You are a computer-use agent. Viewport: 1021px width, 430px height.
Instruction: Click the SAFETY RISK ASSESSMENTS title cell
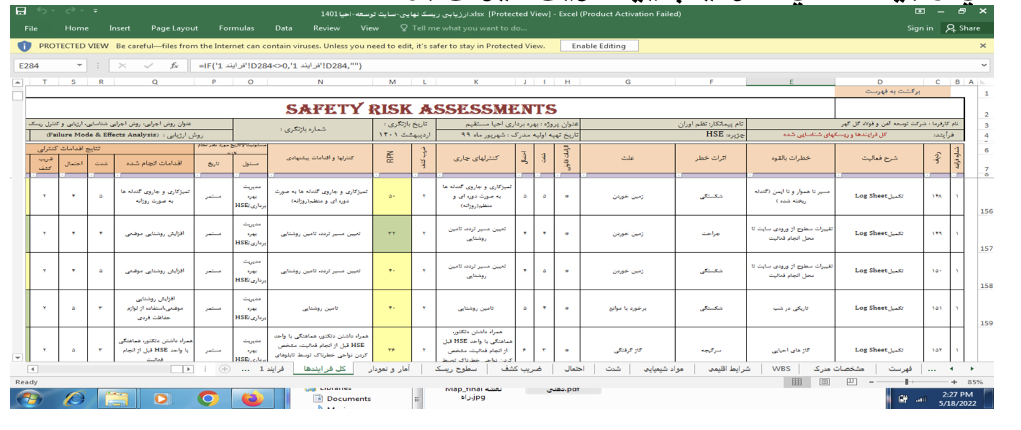pyautogui.click(x=421, y=109)
